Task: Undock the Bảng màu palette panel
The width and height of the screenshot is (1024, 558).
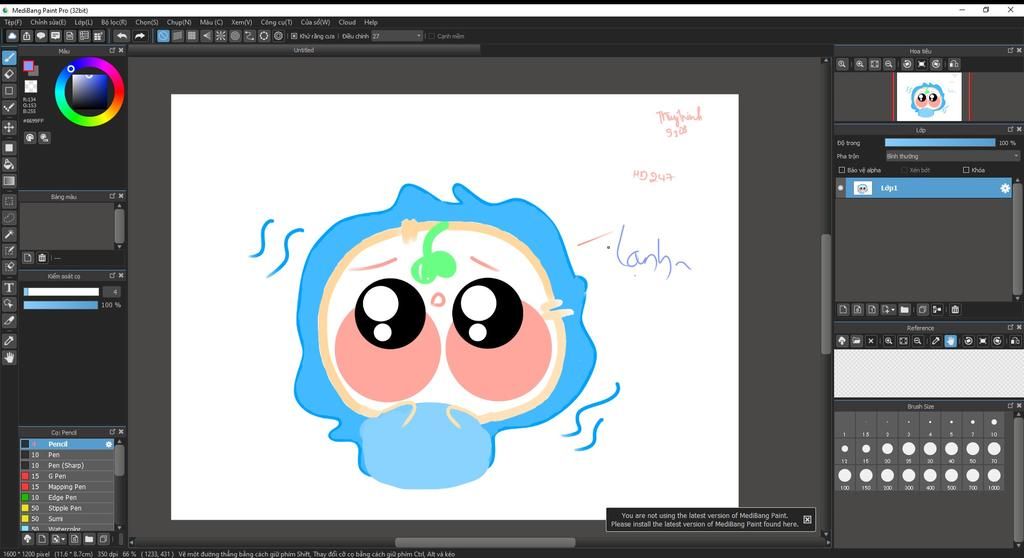Action: point(112,196)
